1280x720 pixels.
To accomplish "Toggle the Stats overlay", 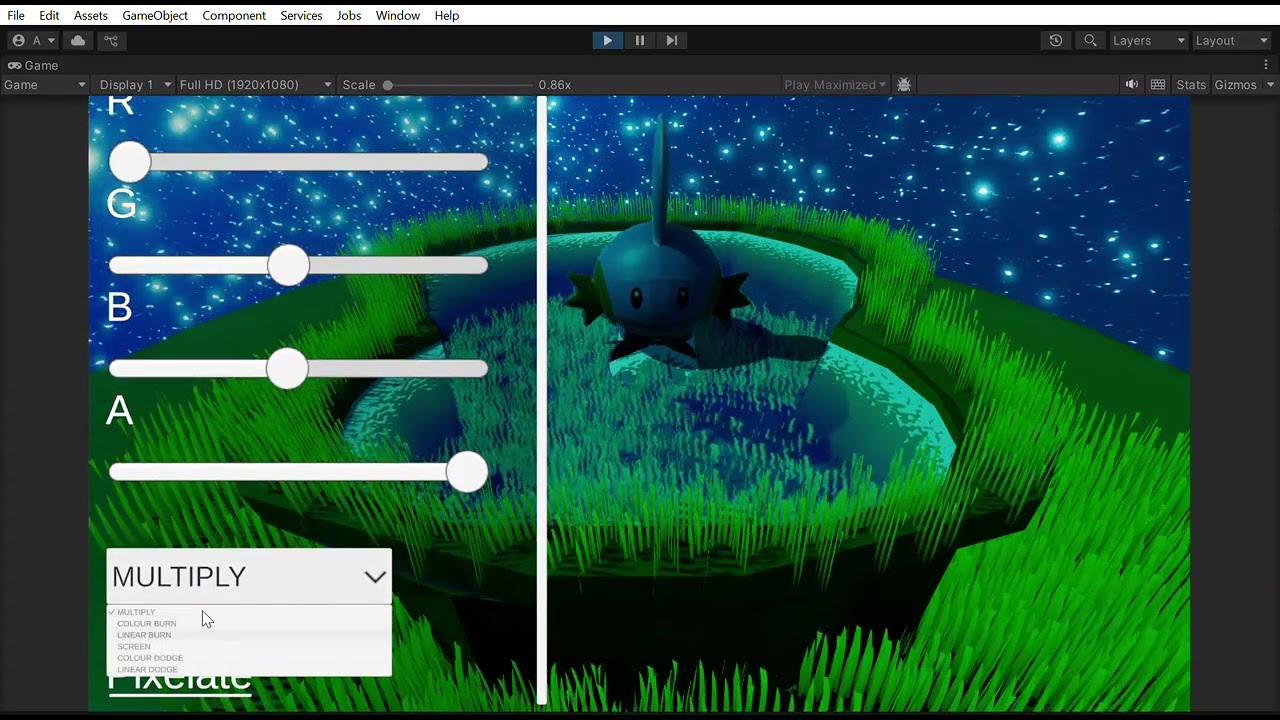I will point(1191,85).
